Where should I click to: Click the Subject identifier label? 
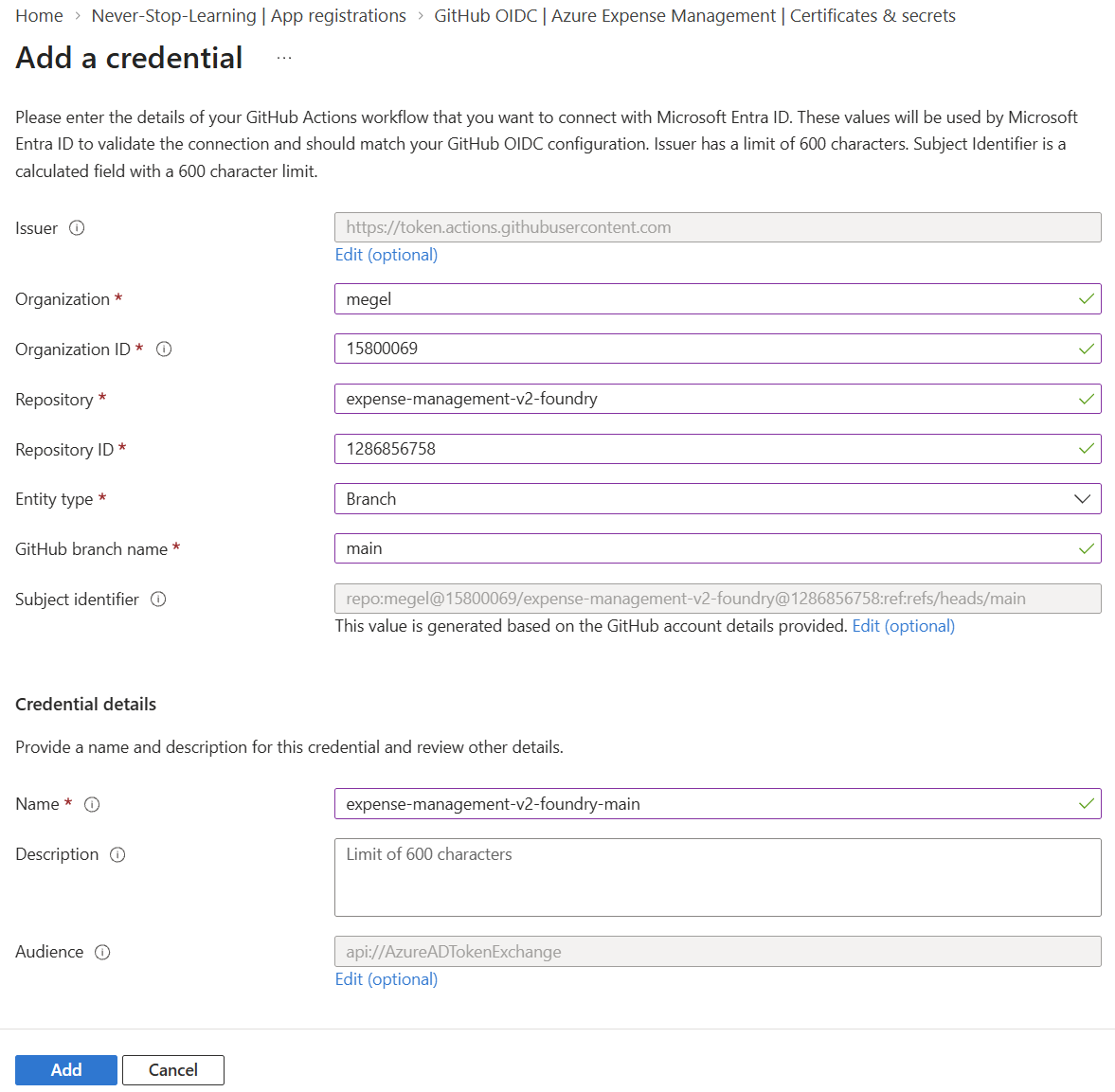click(x=78, y=600)
